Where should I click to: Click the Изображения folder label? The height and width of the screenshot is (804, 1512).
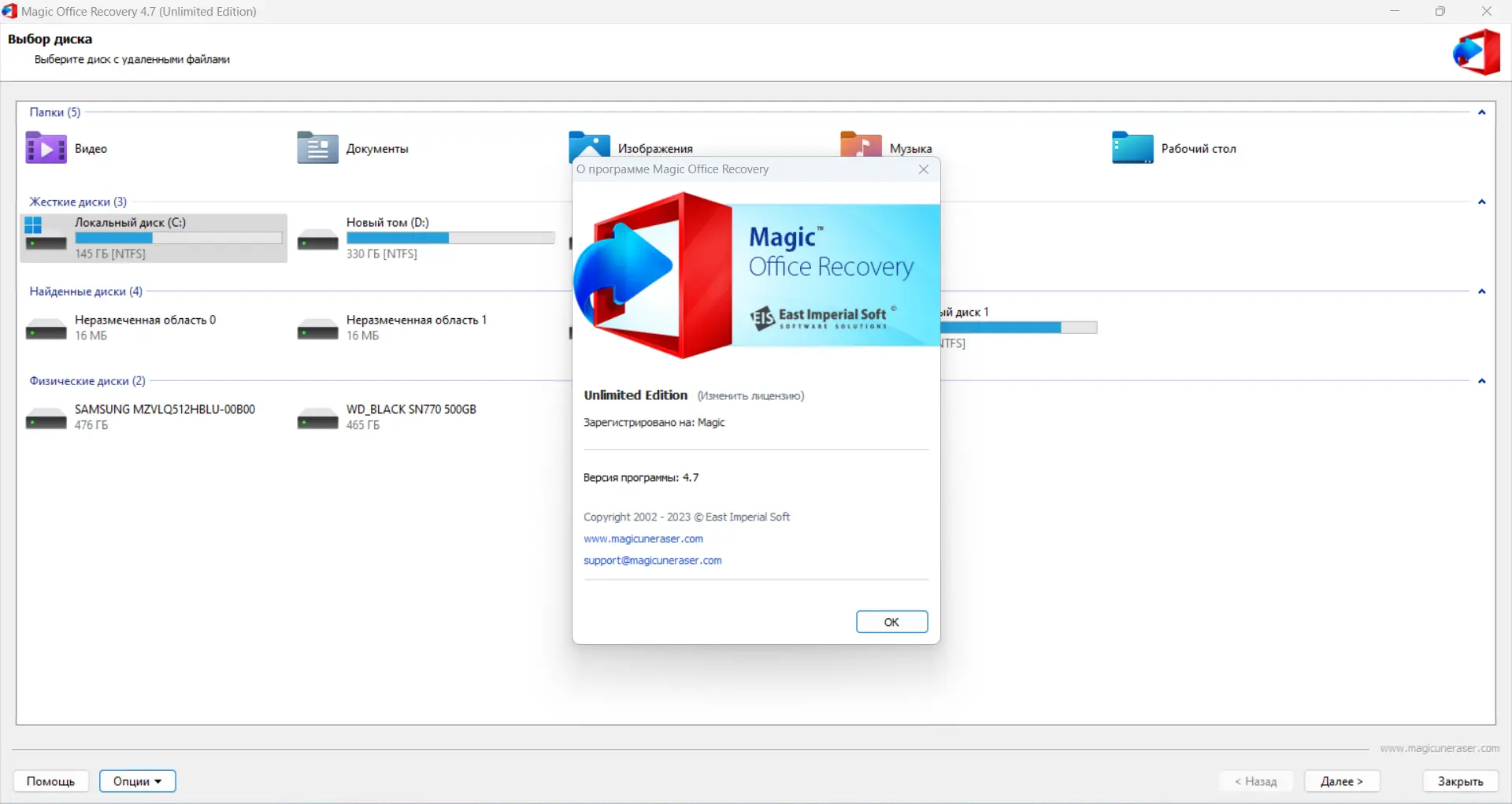tap(655, 149)
